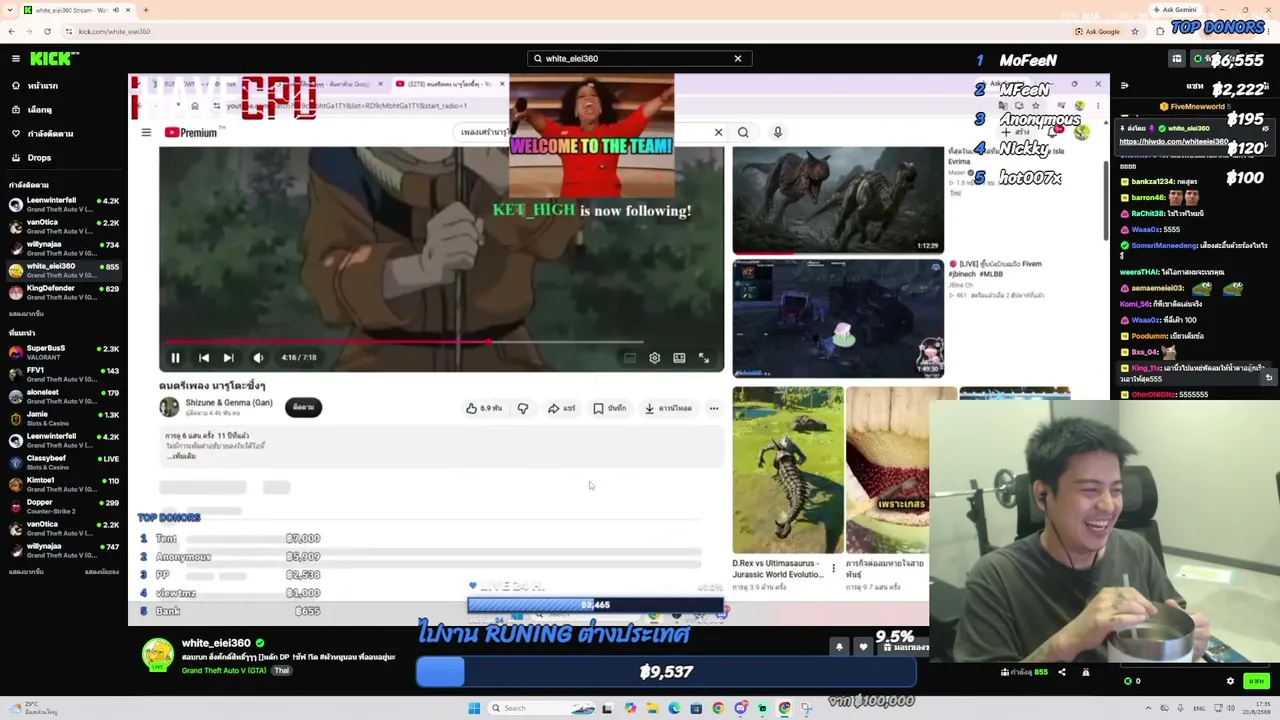1280x720 pixels.
Task: Open Classybeef Slots & Casino channel
Action: point(64,462)
